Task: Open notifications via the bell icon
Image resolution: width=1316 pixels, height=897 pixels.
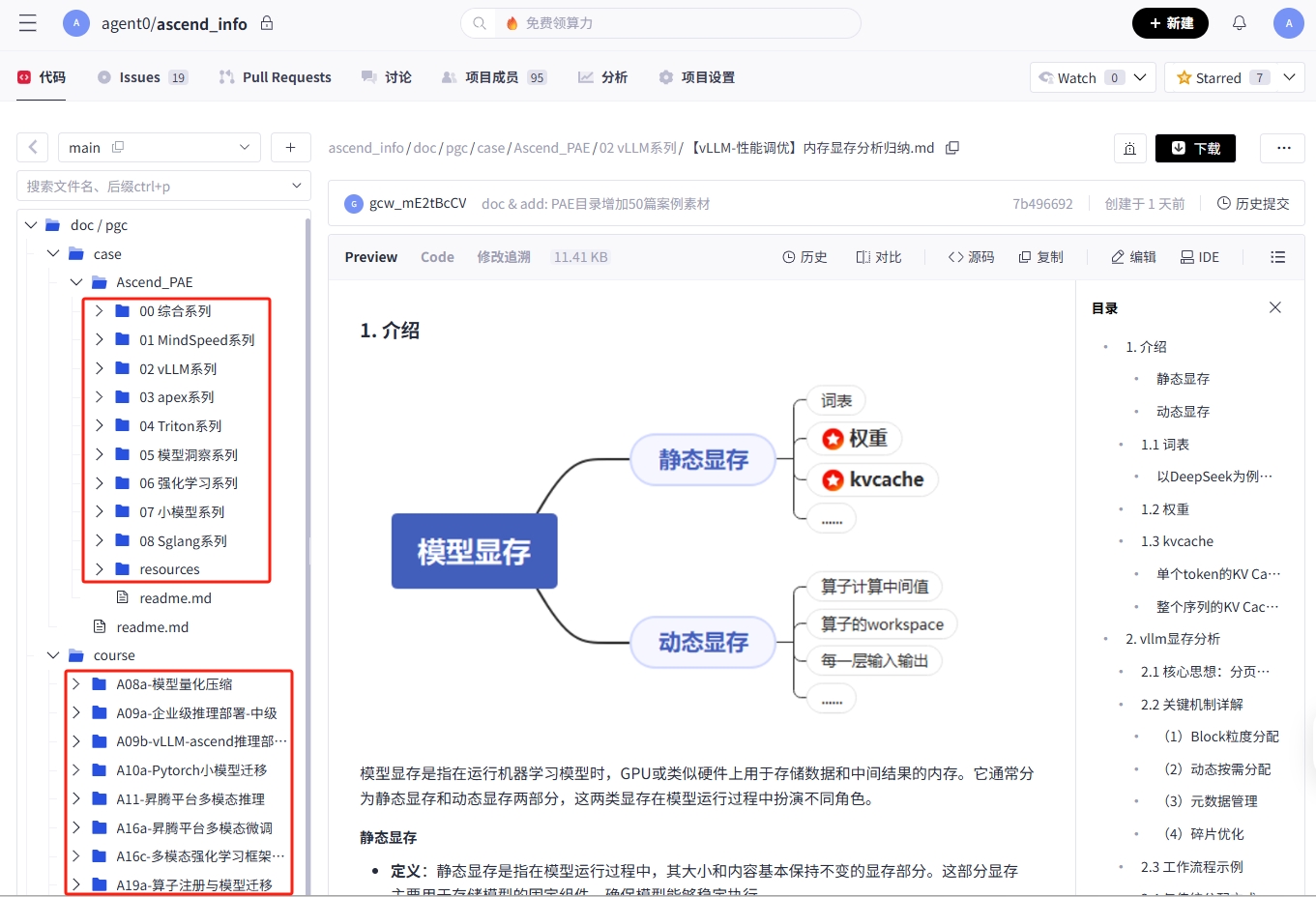Action: (x=1239, y=22)
